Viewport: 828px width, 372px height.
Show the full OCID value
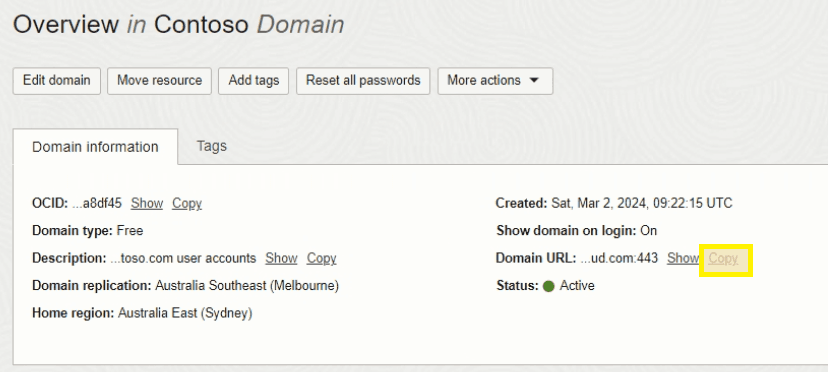[x=147, y=203]
